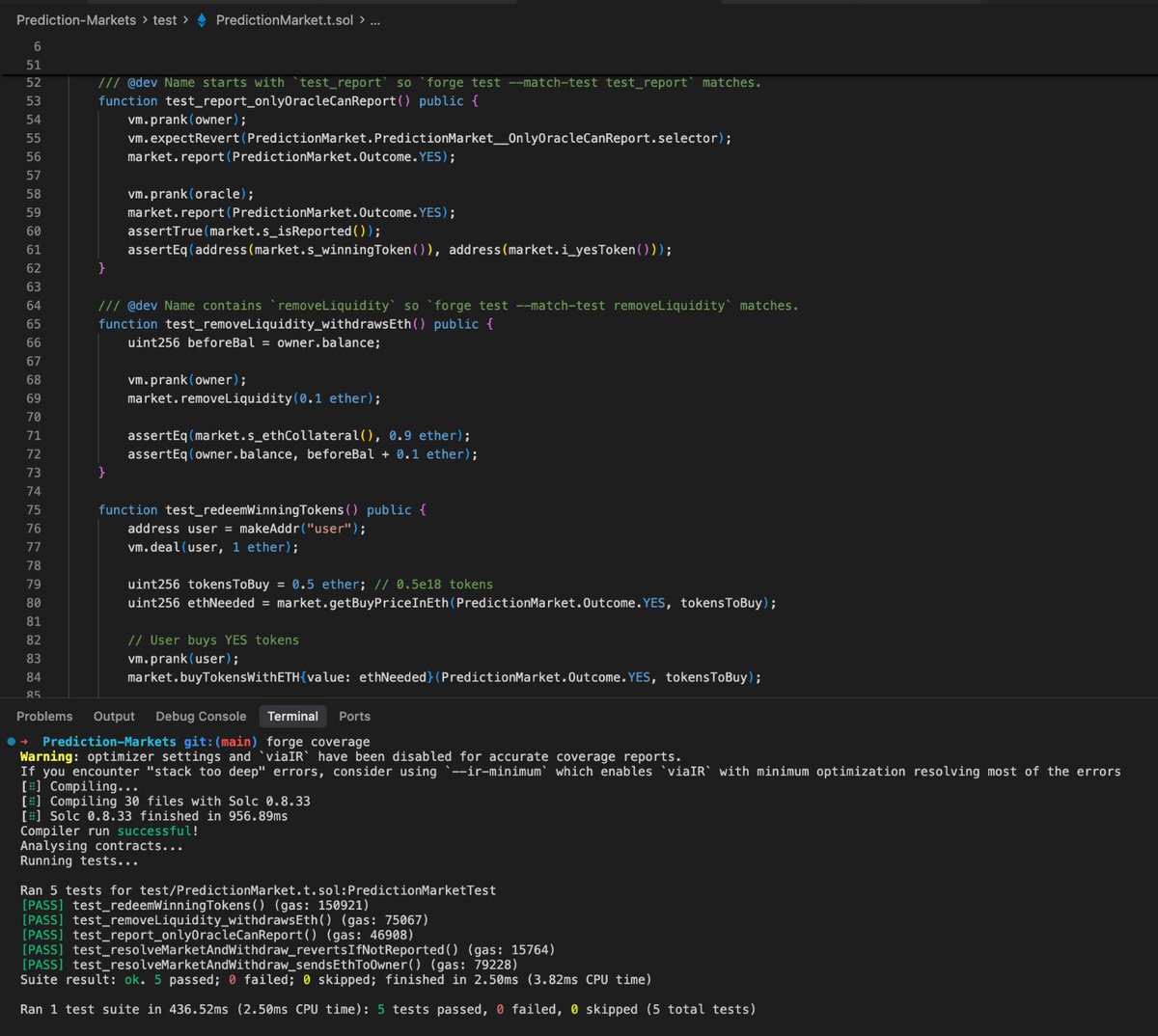The width and height of the screenshot is (1158, 1036).
Task: Click the test_redeemWinningTokens function name in editor
Action: click(254, 510)
